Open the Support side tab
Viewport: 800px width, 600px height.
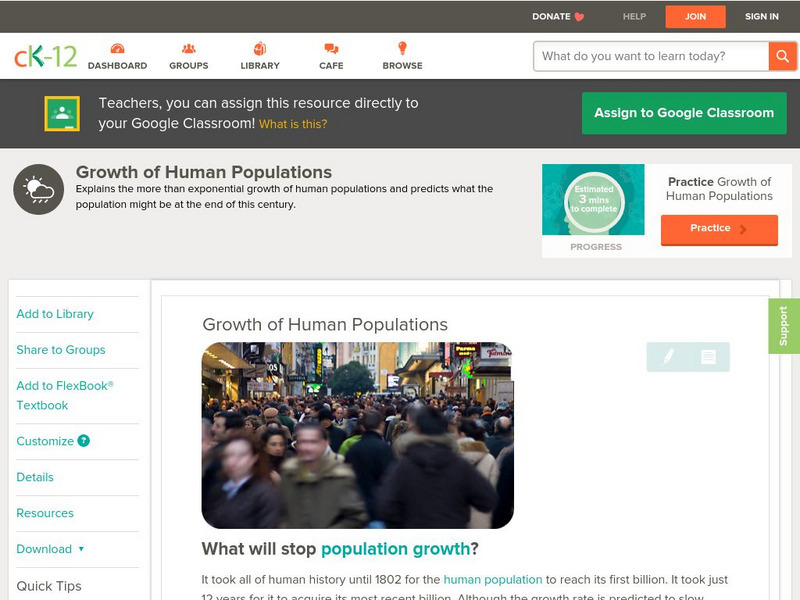point(783,326)
